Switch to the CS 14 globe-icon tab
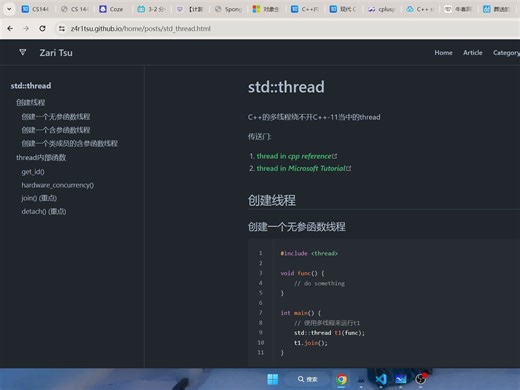 [74, 9]
